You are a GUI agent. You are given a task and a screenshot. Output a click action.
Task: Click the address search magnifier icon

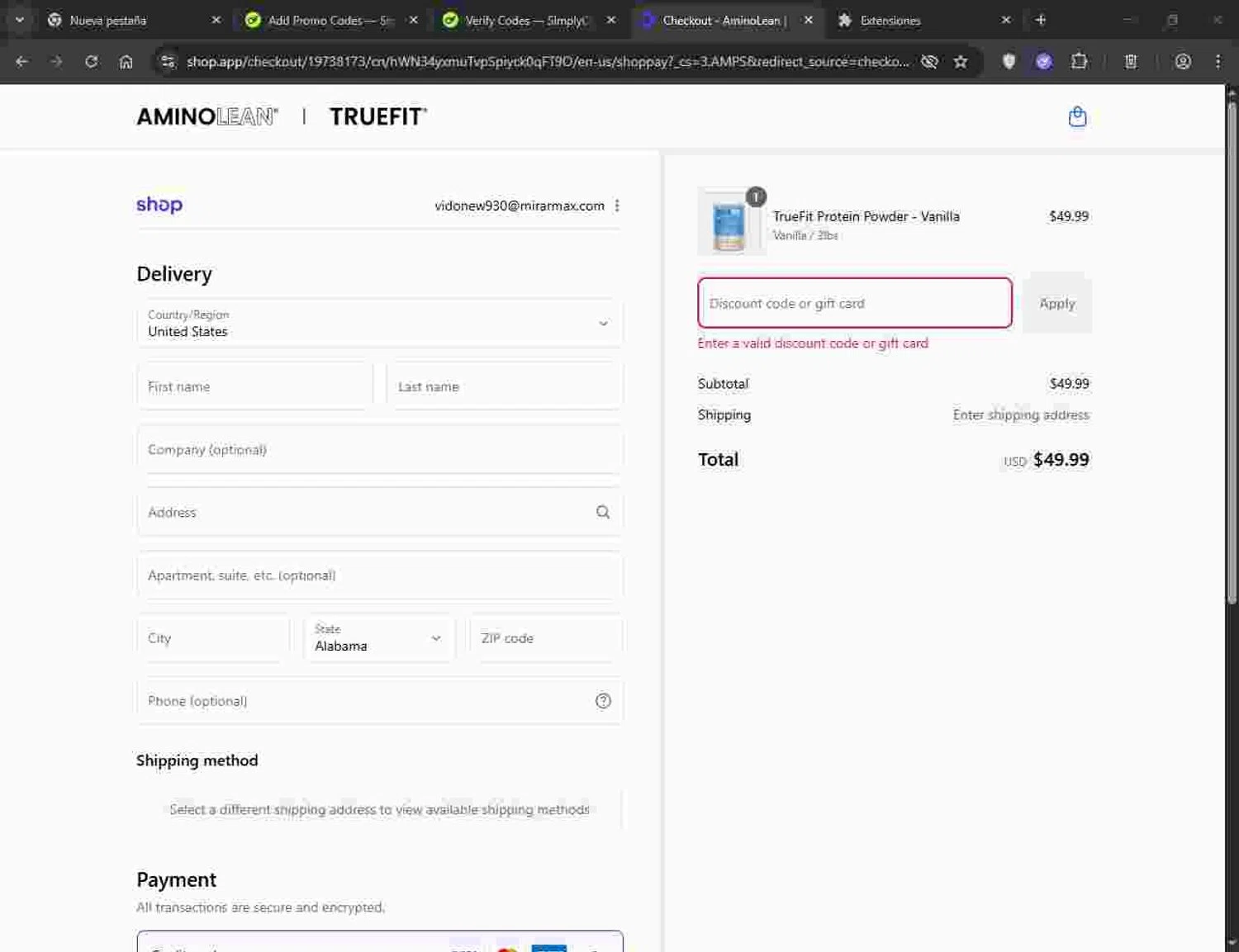click(x=603, y=512)
